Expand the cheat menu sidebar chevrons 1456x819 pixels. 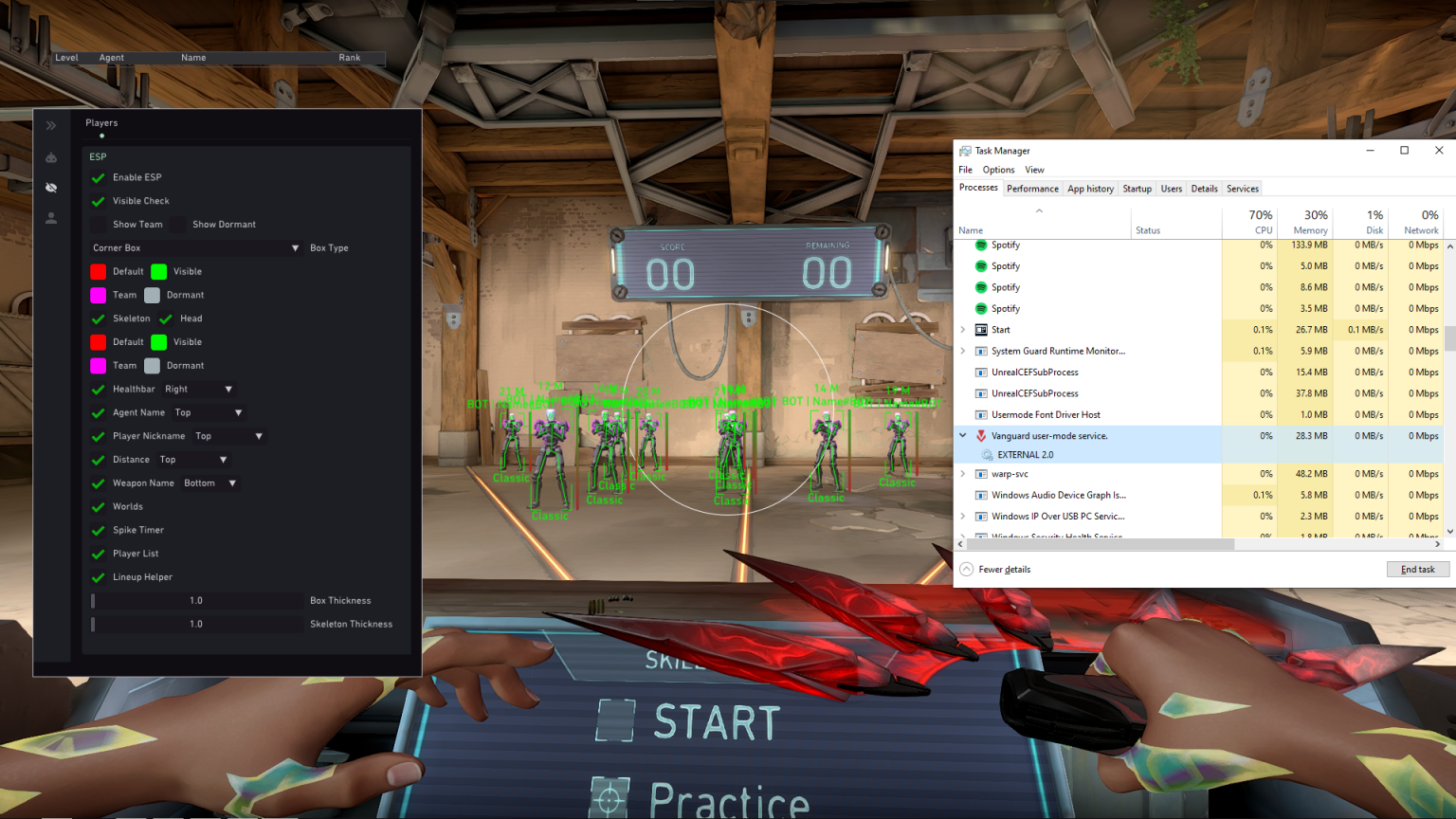[51, 125]
